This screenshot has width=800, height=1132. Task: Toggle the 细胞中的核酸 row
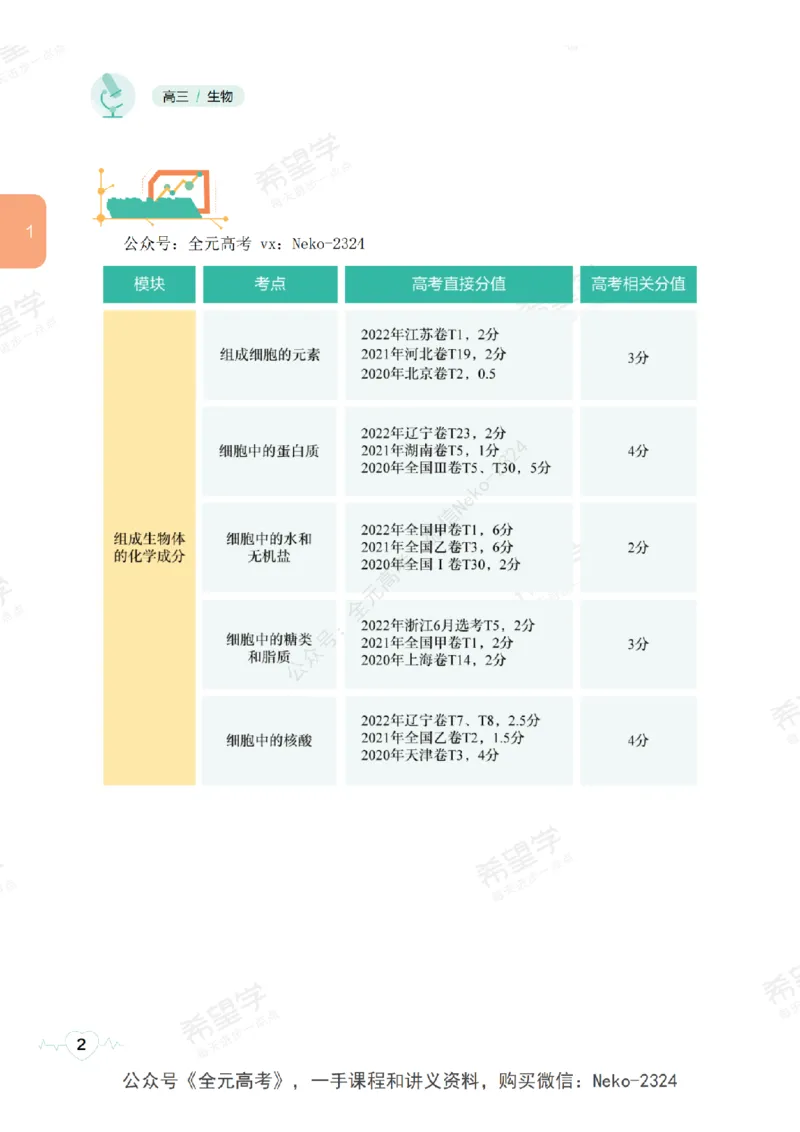pos(270,740)
